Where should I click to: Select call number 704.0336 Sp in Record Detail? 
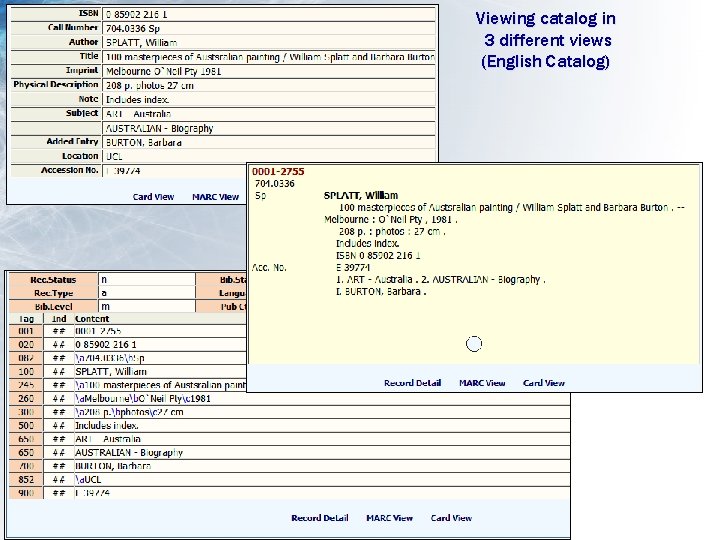point(133,28)
